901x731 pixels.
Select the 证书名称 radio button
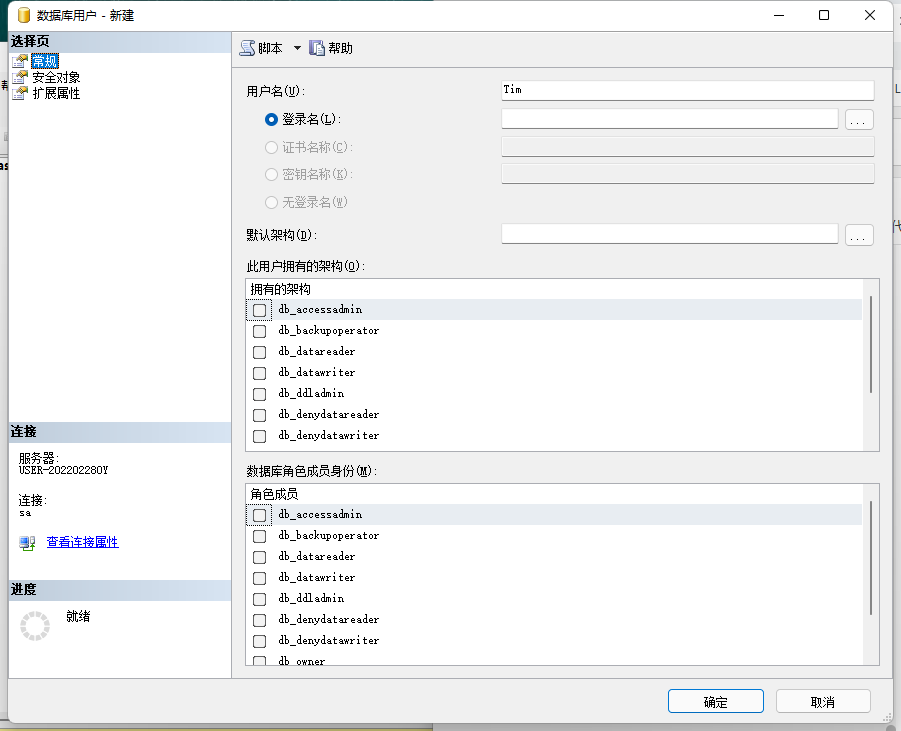click(271, 147)
